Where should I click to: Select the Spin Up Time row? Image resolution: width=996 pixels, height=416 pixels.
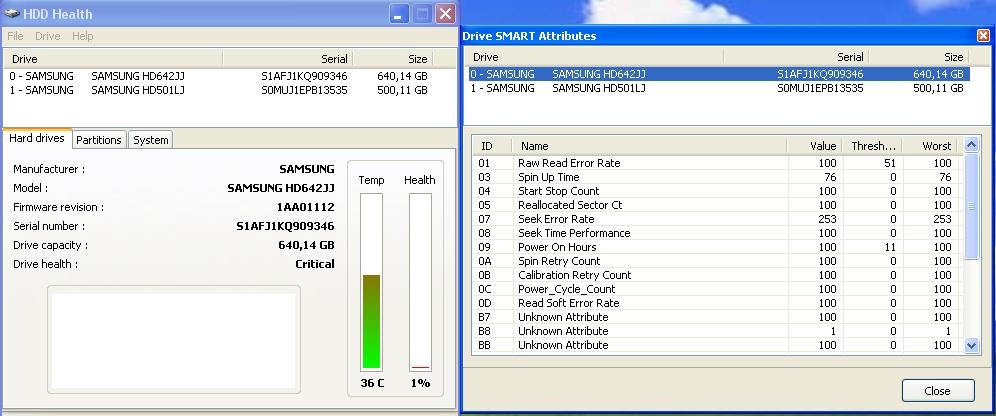pos(718,177)
